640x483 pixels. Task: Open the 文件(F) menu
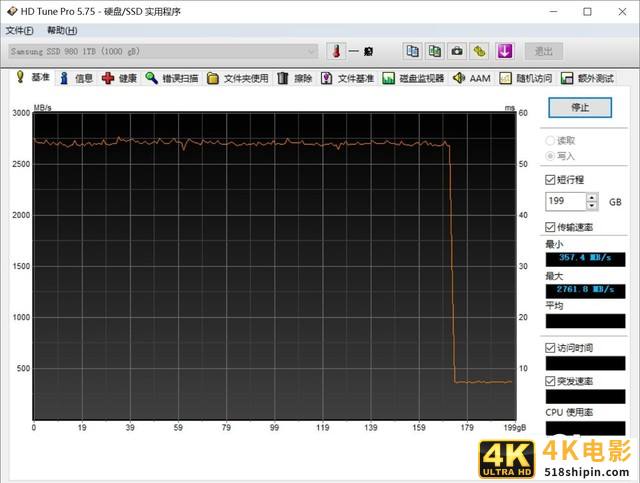(x=19, y=31)
